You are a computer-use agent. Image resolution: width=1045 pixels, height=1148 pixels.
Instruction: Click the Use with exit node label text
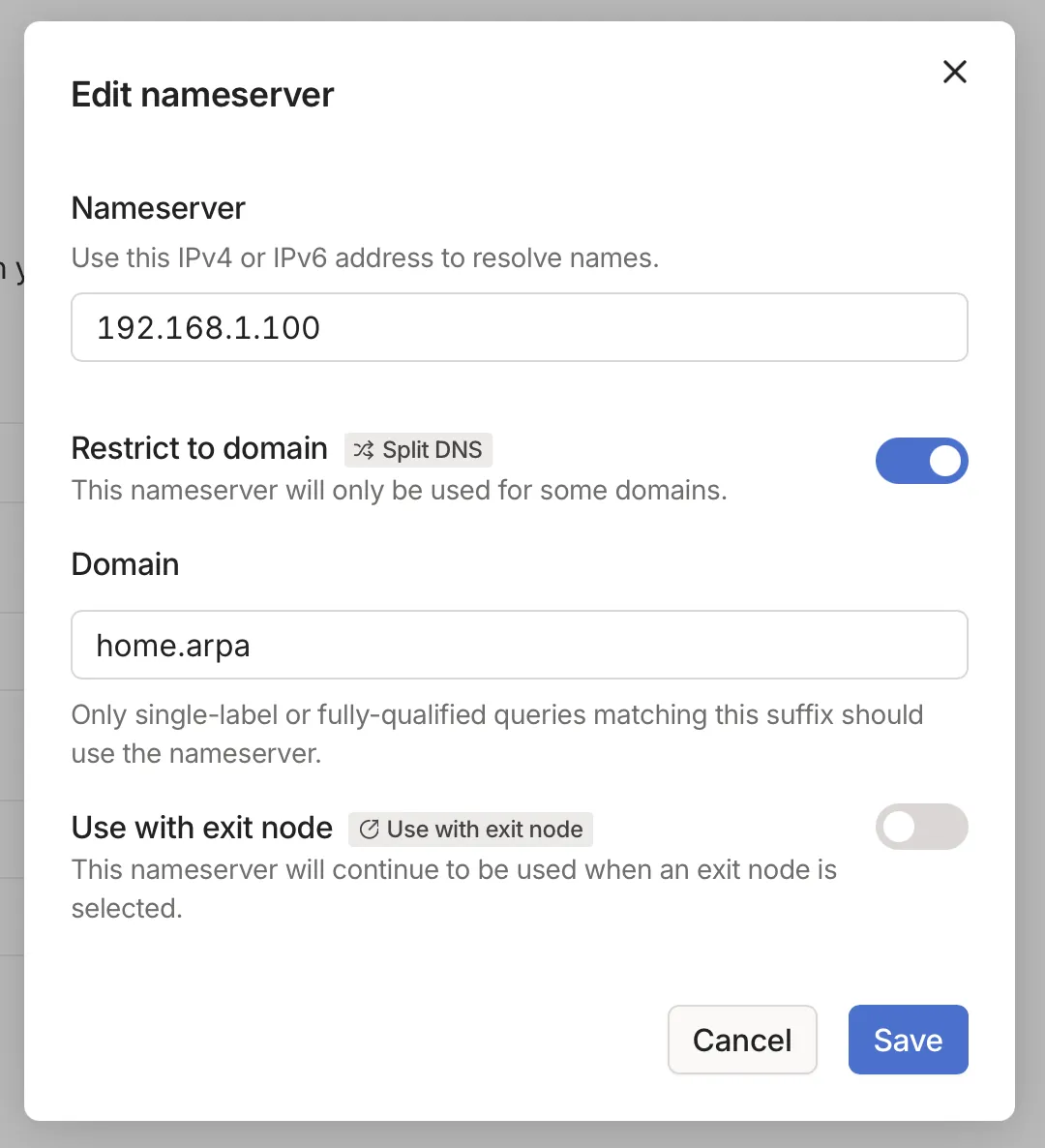click(x=201, y=828)
